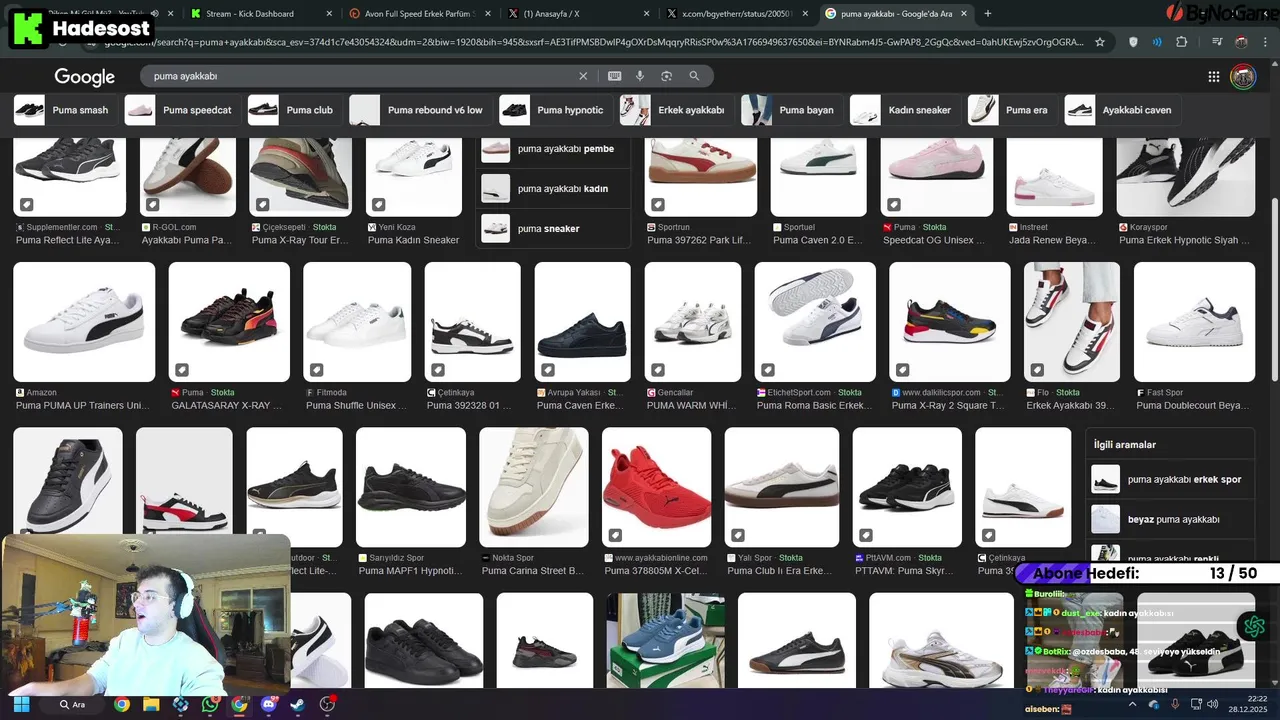Viewport: 1280px width, 720px height.
Task: Open the Fast Spor Puma Doublecourt image
Action: coord(1194,322)
